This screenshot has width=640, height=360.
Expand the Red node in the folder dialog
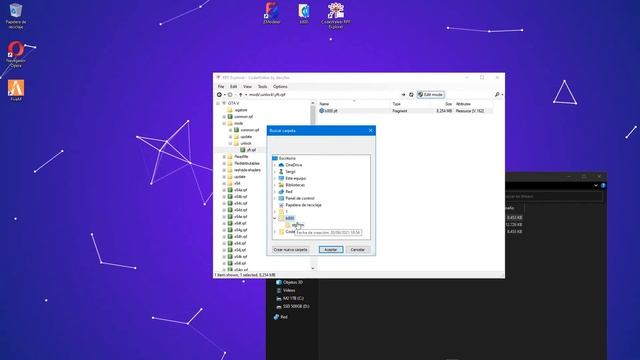275,191
